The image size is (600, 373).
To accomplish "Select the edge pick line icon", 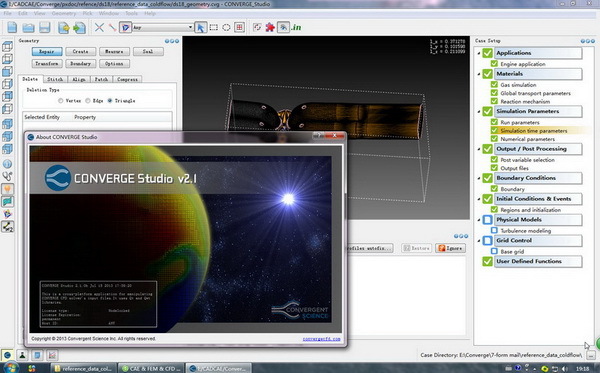I will pyautogui.click(x=112, y=27).
